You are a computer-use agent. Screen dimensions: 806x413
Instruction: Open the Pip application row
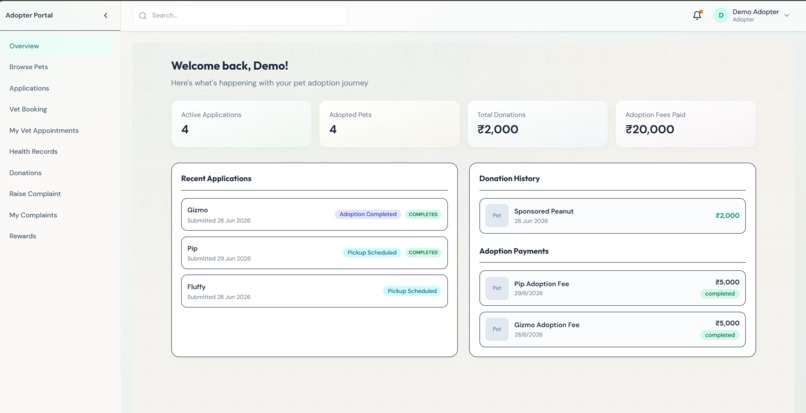315,253
